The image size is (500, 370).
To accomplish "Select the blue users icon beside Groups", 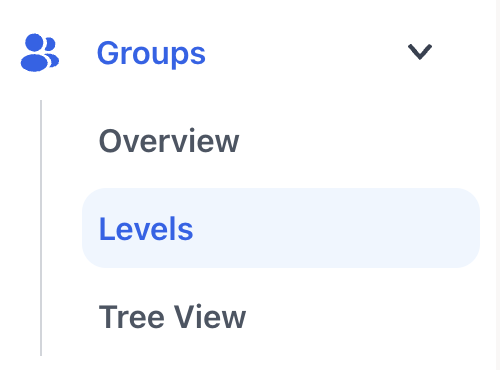I will pos(40,52).
